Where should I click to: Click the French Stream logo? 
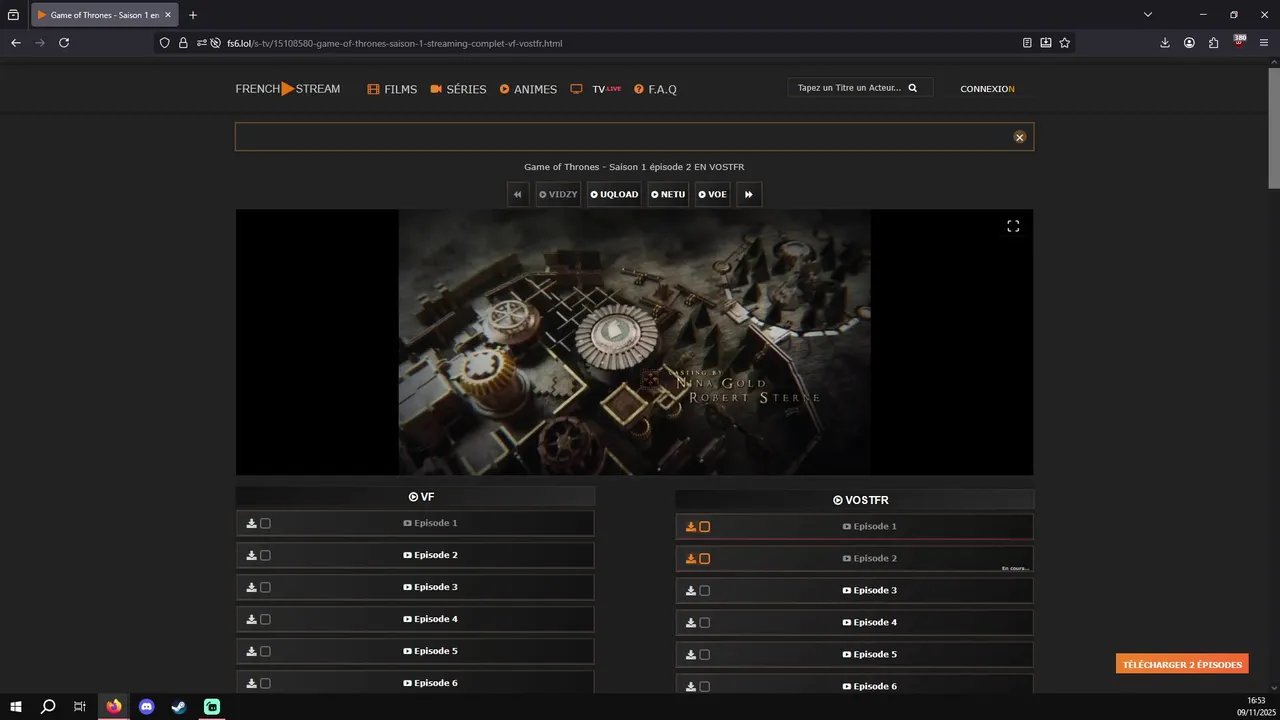288,89
